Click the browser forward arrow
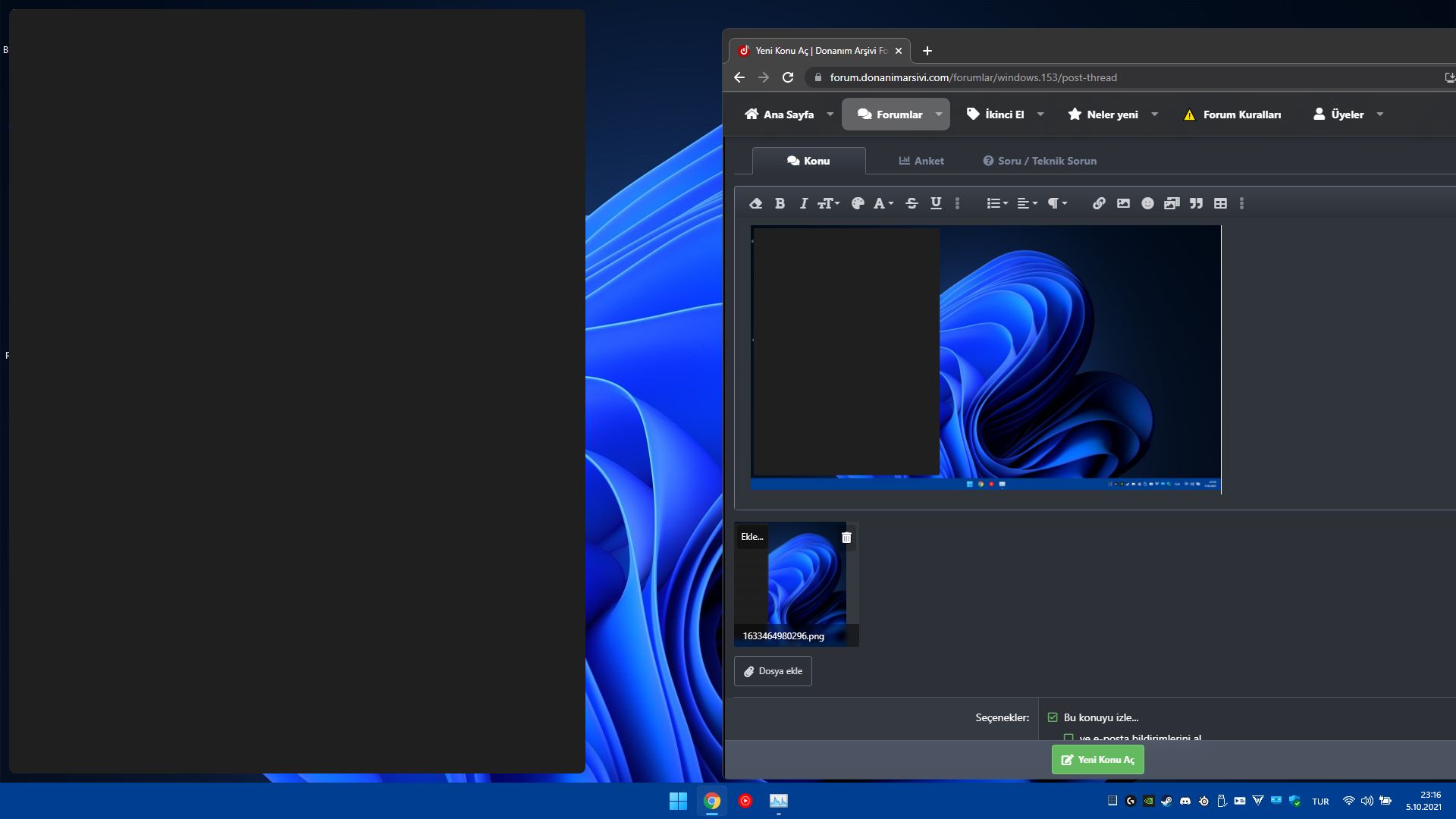Viewport: 1456px width, 819px height. 764,77
